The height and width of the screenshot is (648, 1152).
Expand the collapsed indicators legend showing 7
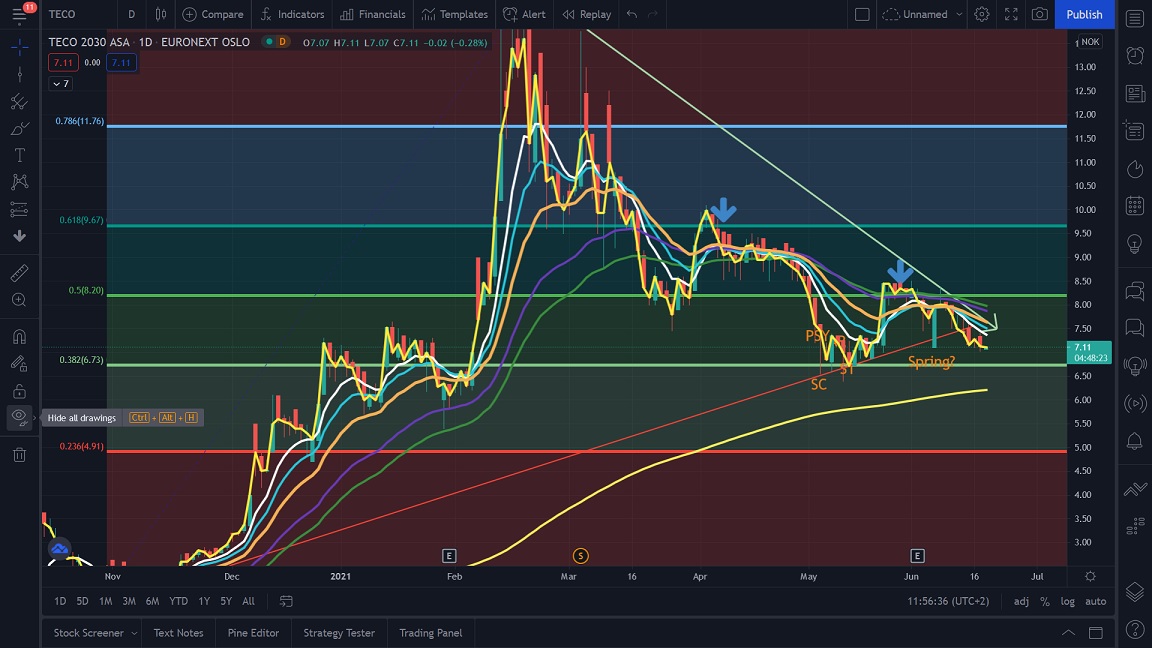pos(60,84)
